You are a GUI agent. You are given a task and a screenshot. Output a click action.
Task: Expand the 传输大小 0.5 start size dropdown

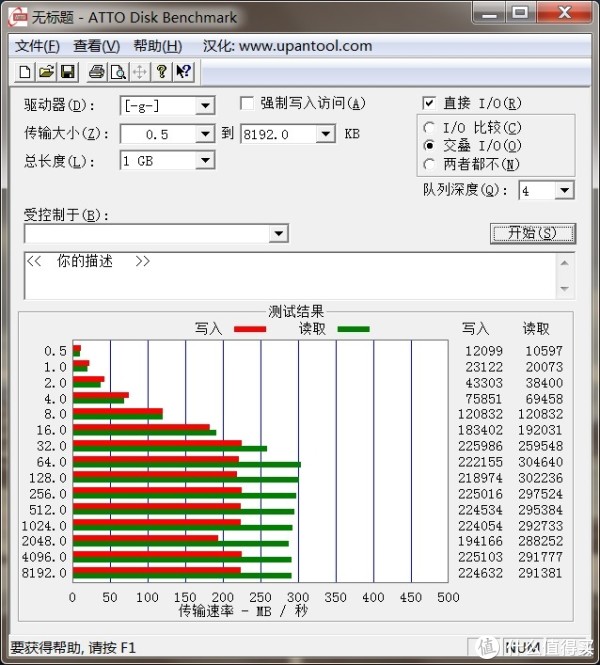[x=205, y=134]
